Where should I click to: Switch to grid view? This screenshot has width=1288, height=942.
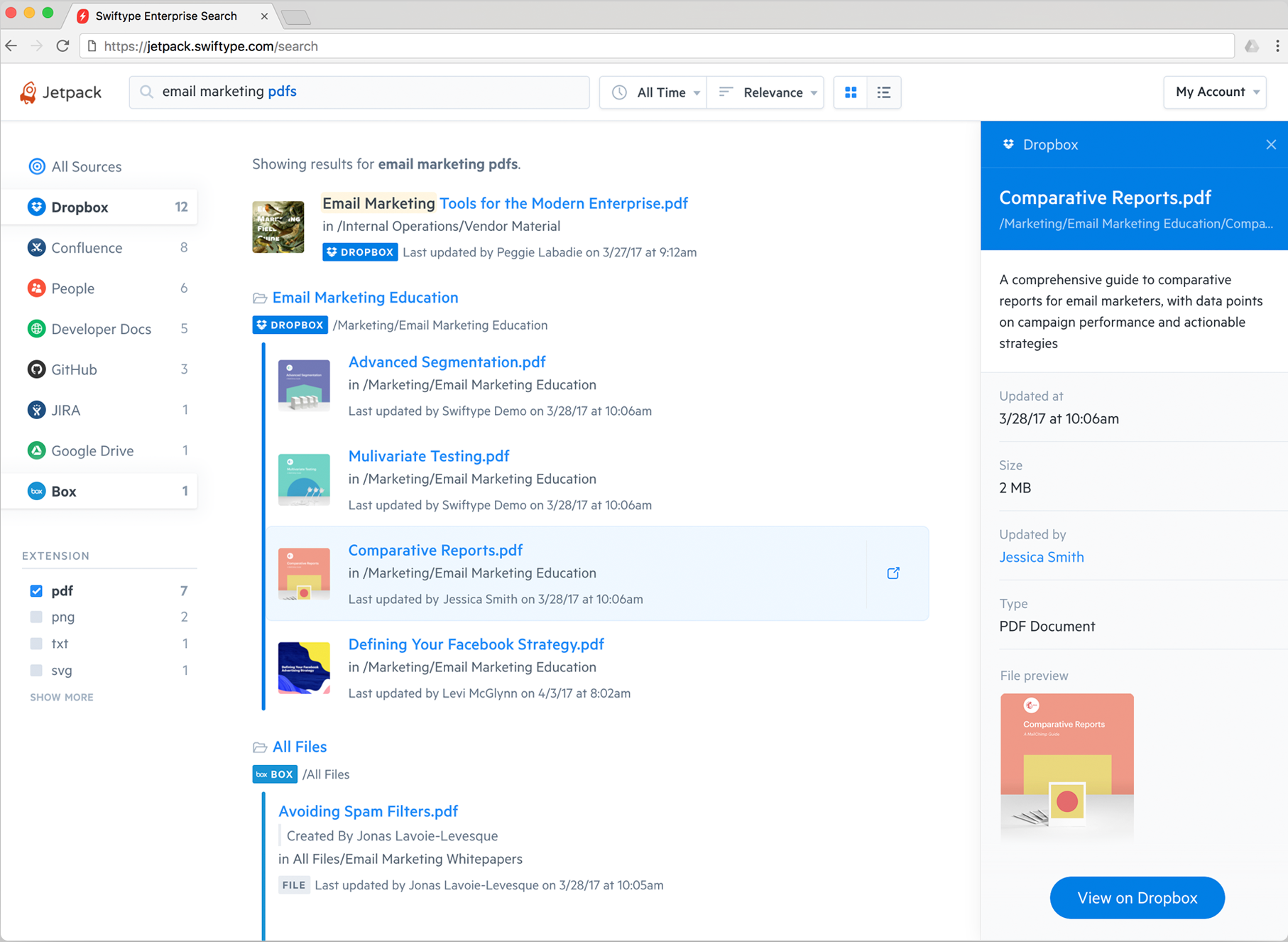coord(851,92)
